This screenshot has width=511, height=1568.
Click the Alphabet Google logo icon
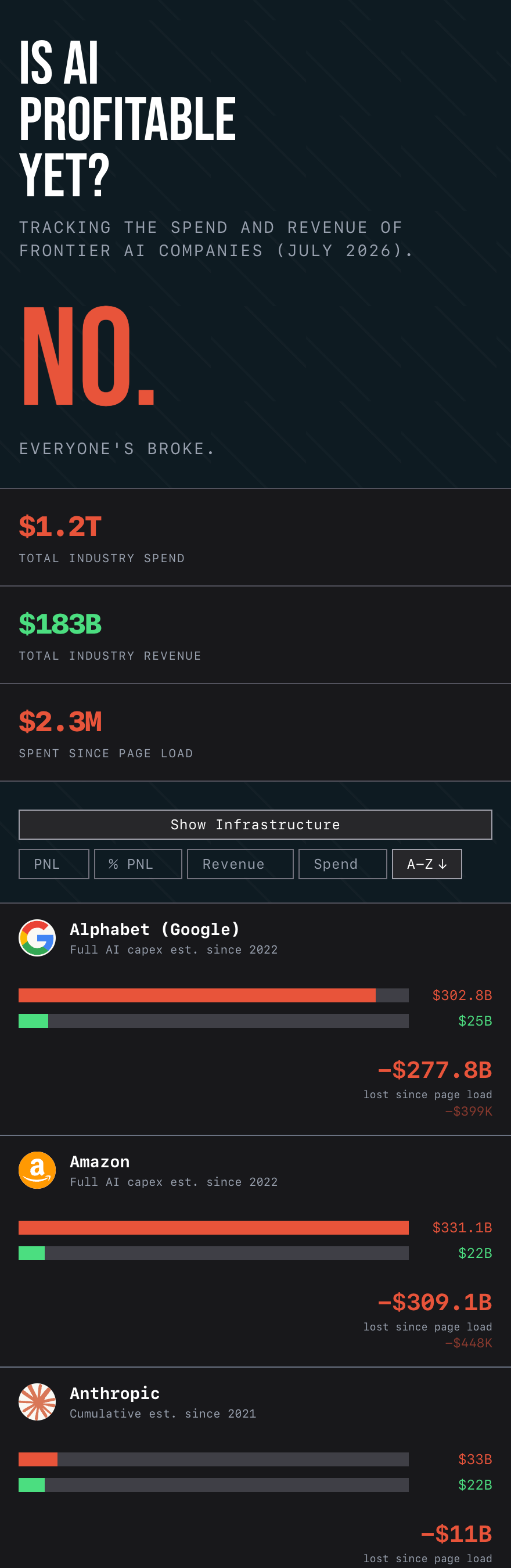click(37, 937)
